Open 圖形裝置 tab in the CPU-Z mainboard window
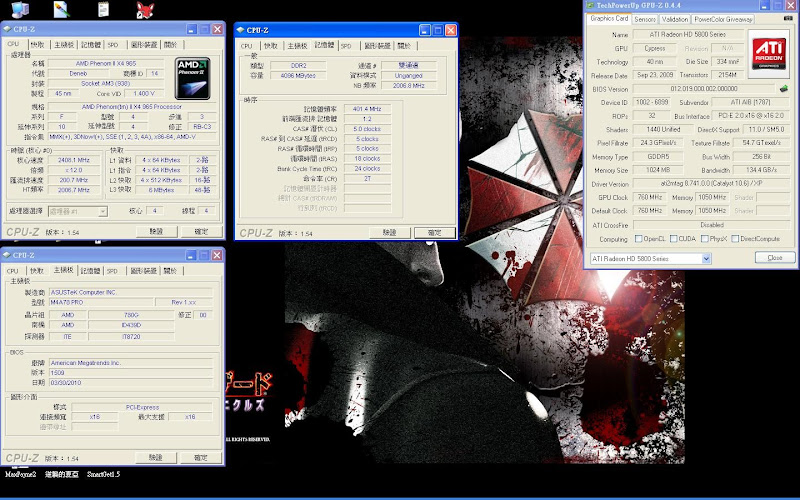 point(143,271)
